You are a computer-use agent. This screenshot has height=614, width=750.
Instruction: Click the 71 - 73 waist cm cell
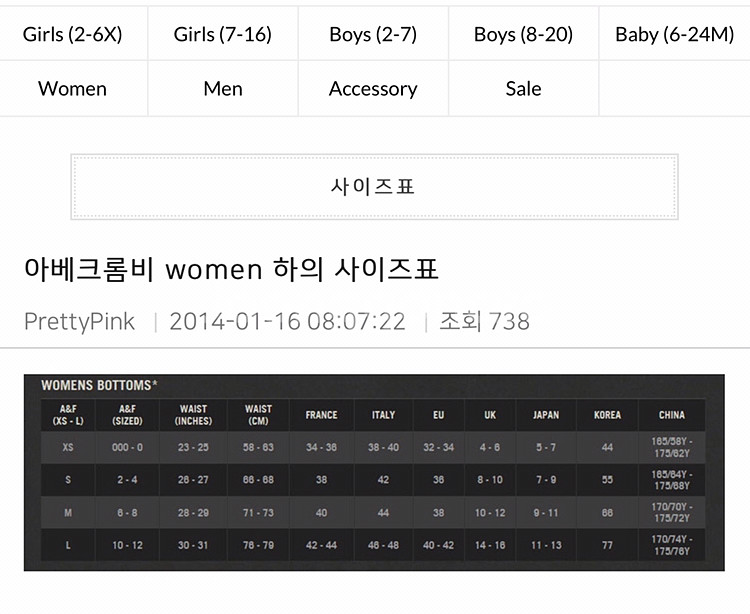click(258, 513)
